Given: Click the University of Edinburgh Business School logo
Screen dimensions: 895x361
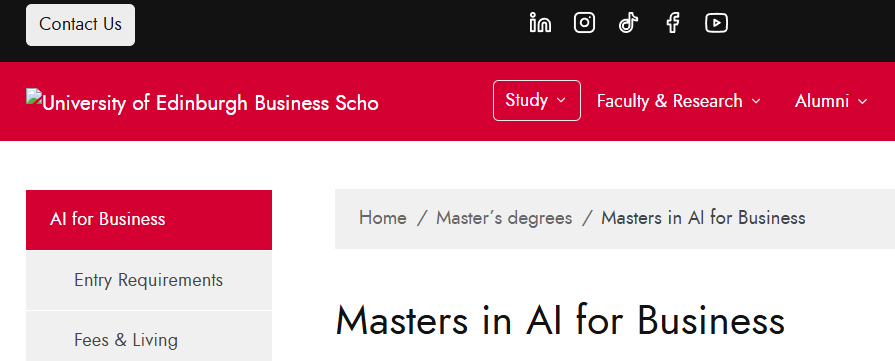Looking at the screenshot, I should pos(202,103).
